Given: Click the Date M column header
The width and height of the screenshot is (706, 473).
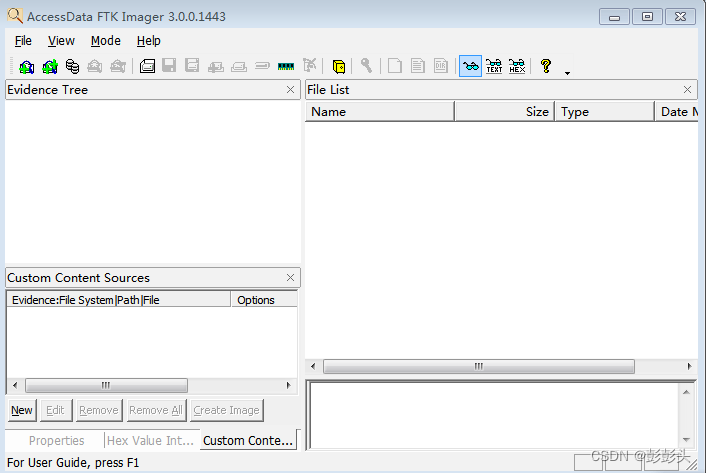Looking at the screenshot, I should (676, 112).
